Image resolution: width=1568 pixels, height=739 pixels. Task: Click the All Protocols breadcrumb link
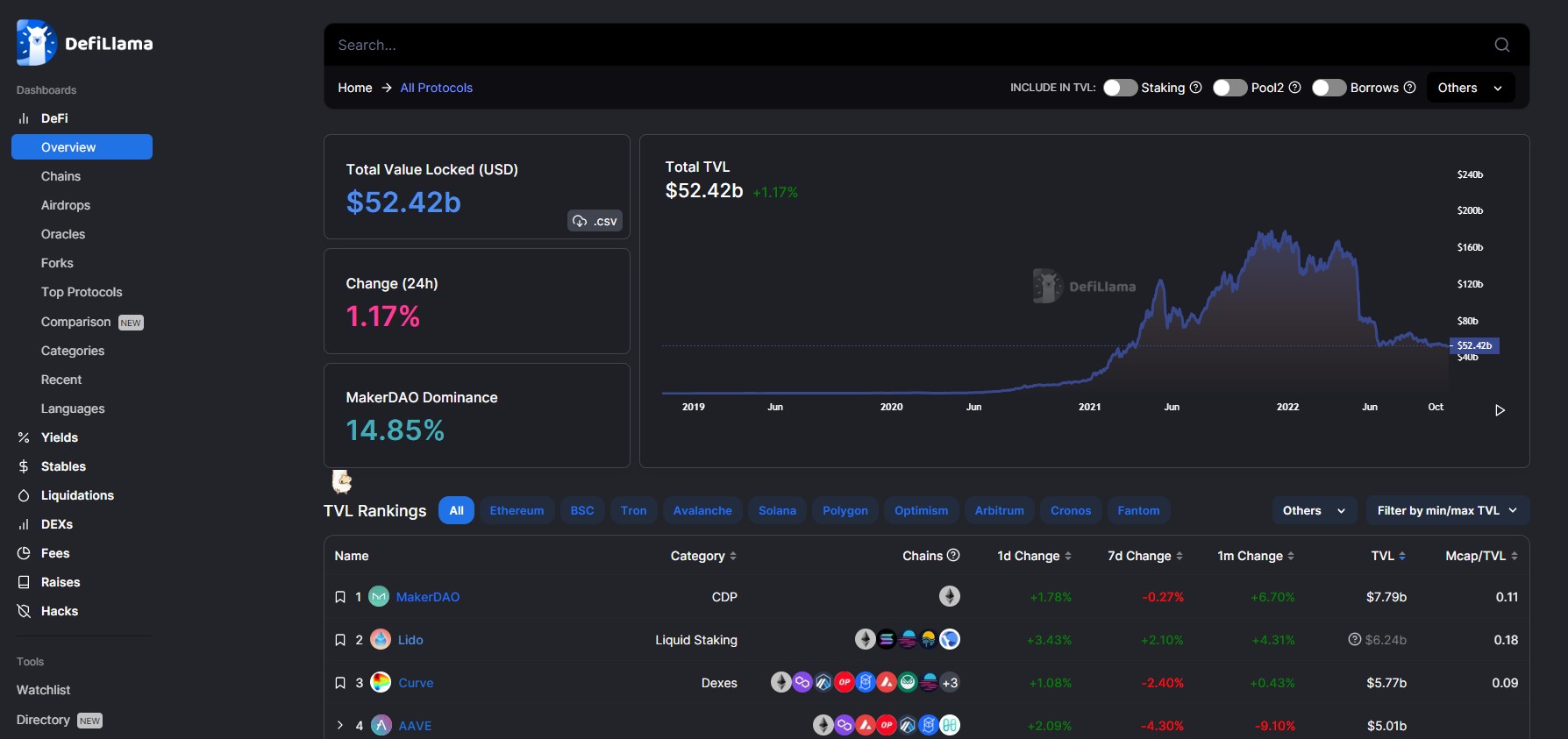(x=437, y=88)
